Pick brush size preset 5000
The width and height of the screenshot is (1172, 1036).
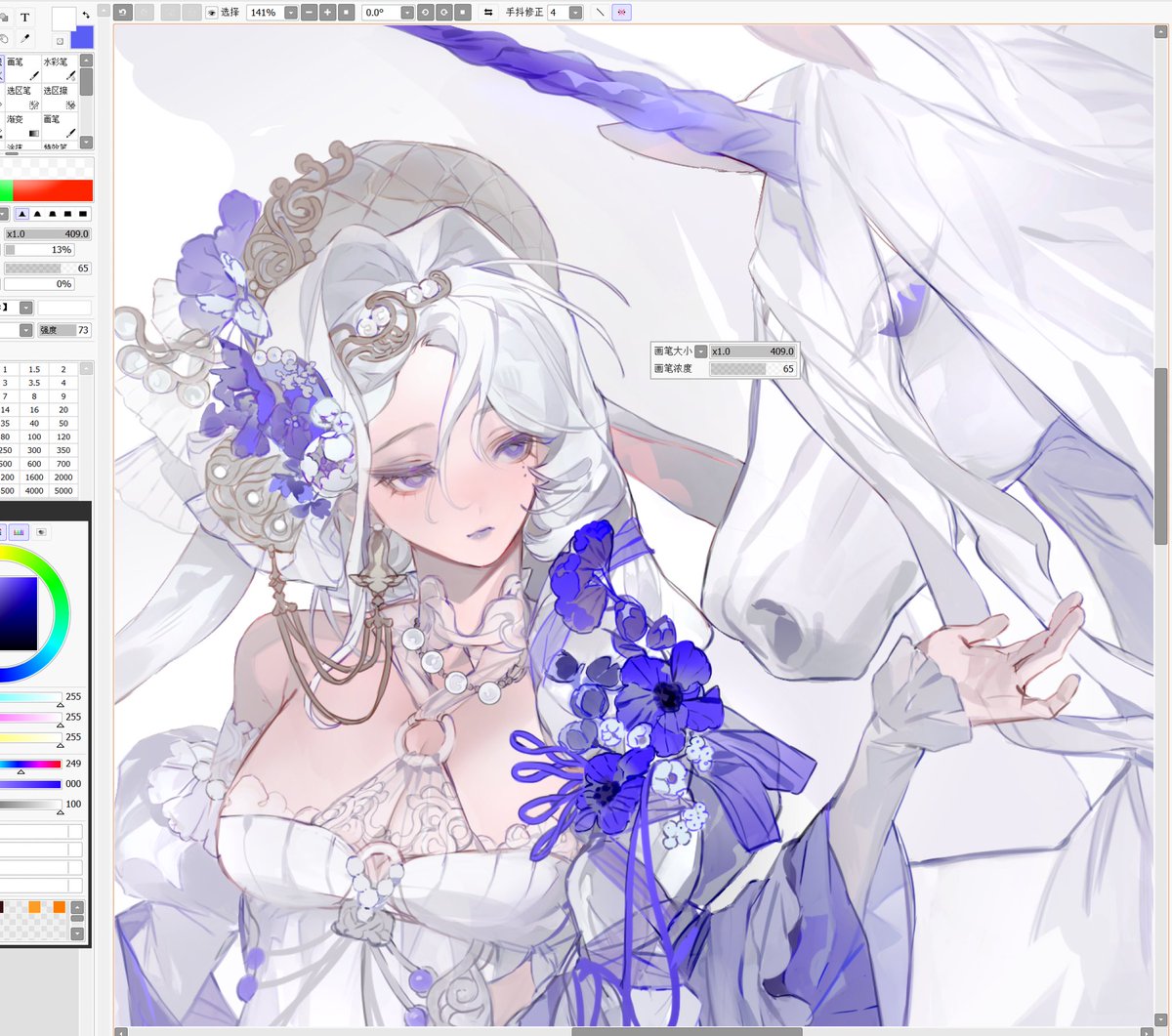pos(63,491)
